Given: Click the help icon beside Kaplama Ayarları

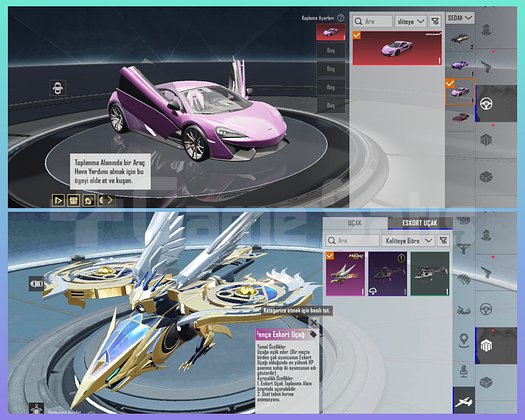Looking at the screenshot, I should (x=341, y=18).
